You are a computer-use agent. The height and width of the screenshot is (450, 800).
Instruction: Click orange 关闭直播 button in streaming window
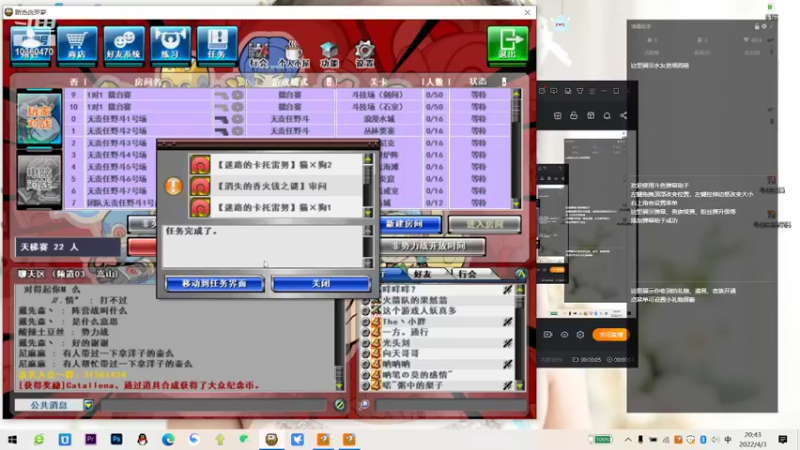pyautogui.click(x=610, y=335)
